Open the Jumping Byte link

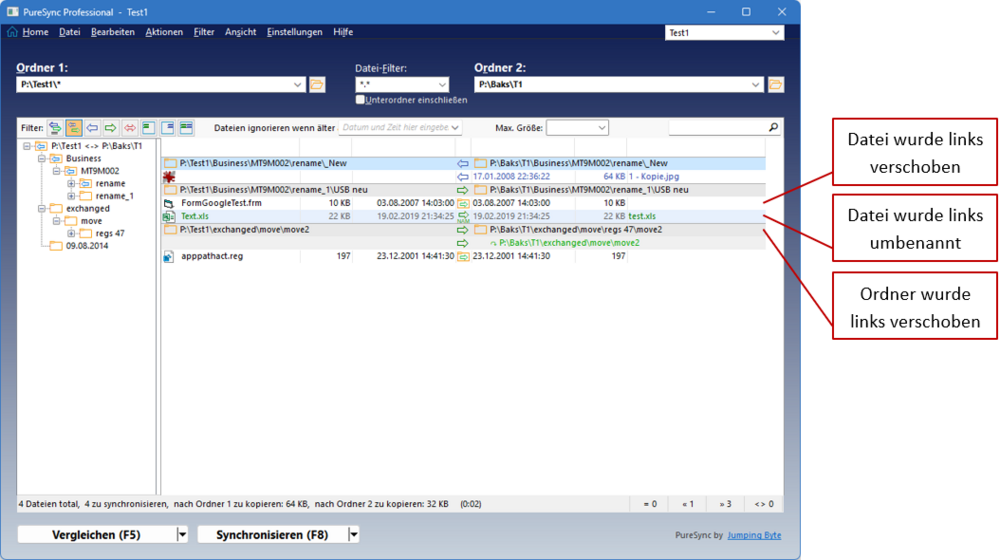754,535
